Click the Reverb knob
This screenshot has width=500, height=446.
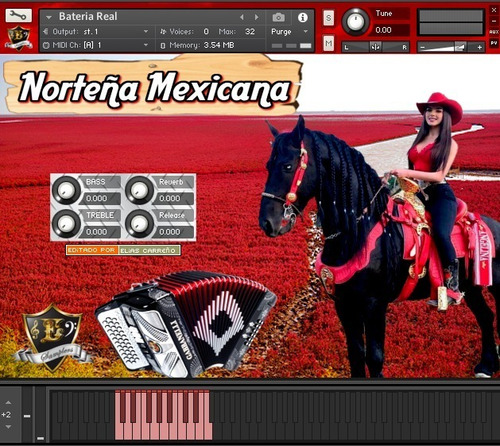(x=139, y=190)
